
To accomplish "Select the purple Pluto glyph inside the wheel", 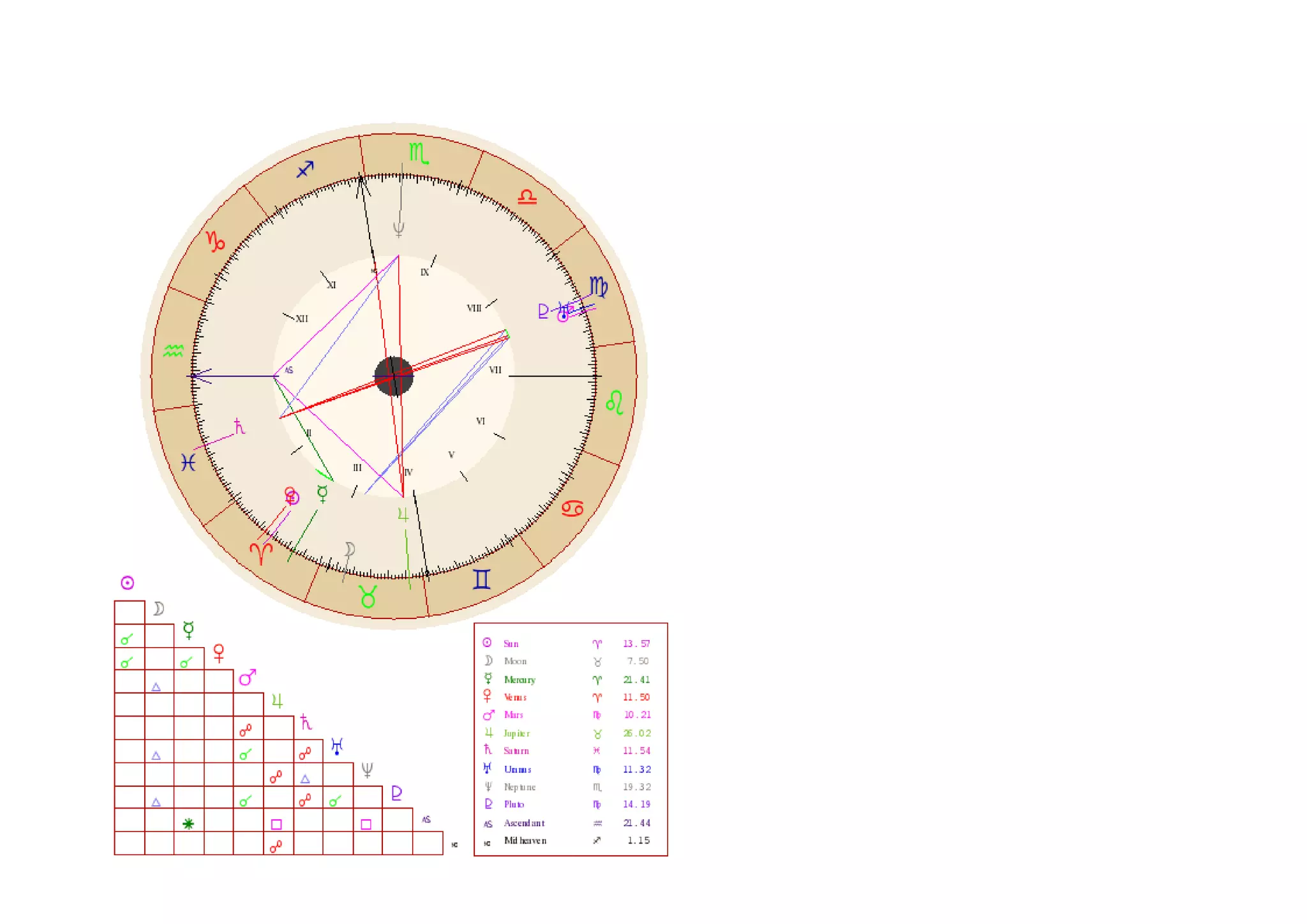I will click(543, 311).
